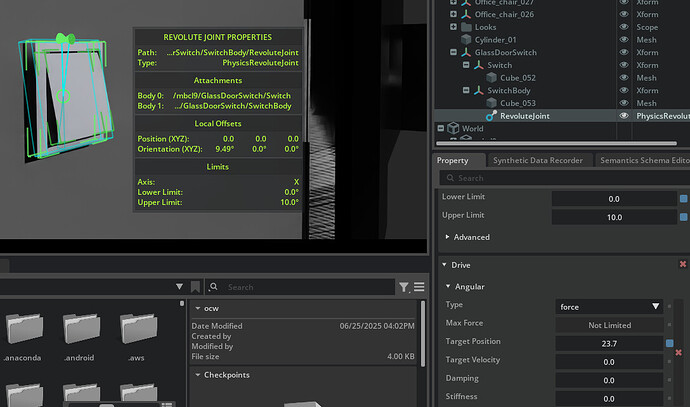Click the stage tree horizontal scrollbar
This screenshot has height=407, width=690.
coord(556,143)
